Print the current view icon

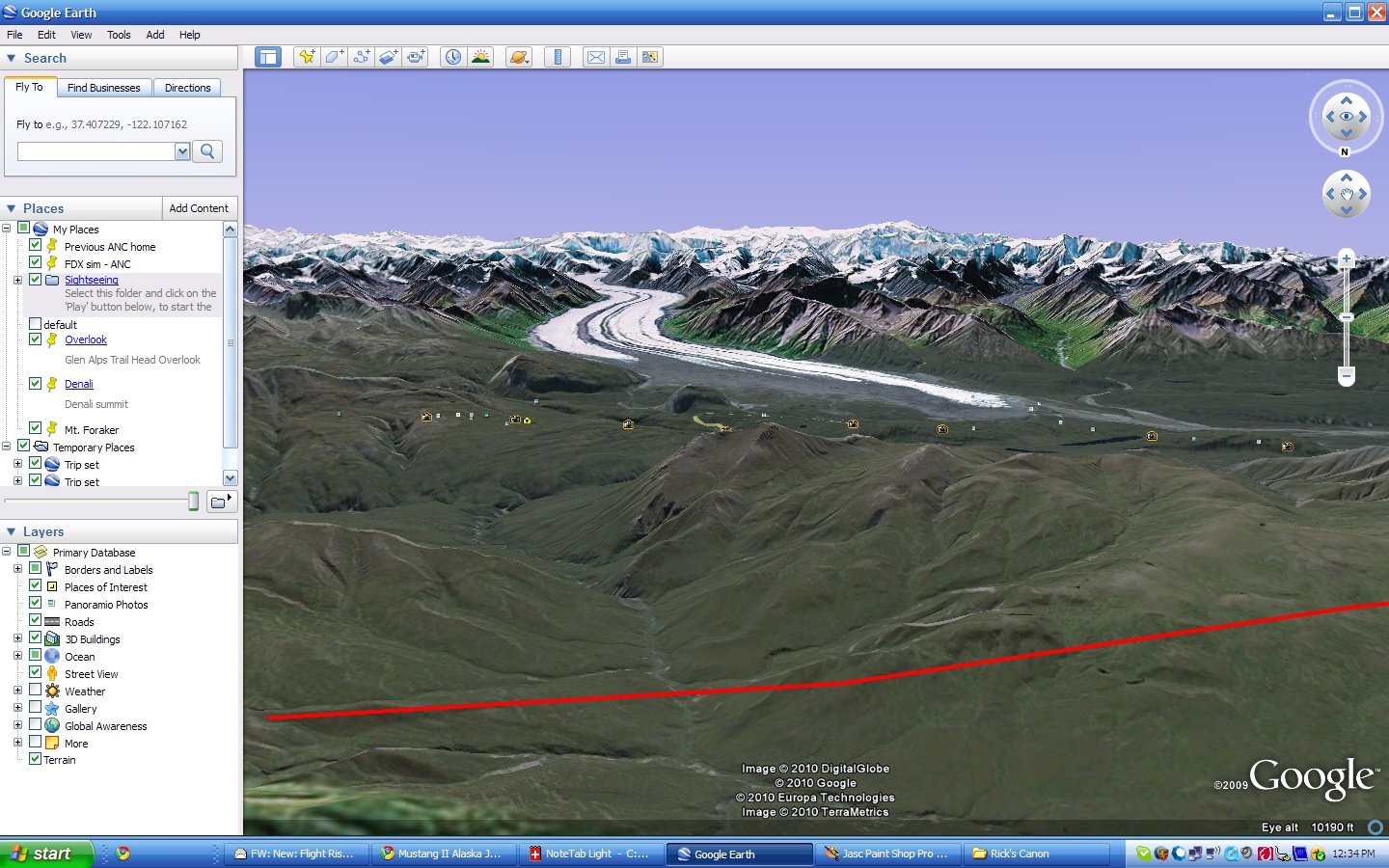[623, 57]
